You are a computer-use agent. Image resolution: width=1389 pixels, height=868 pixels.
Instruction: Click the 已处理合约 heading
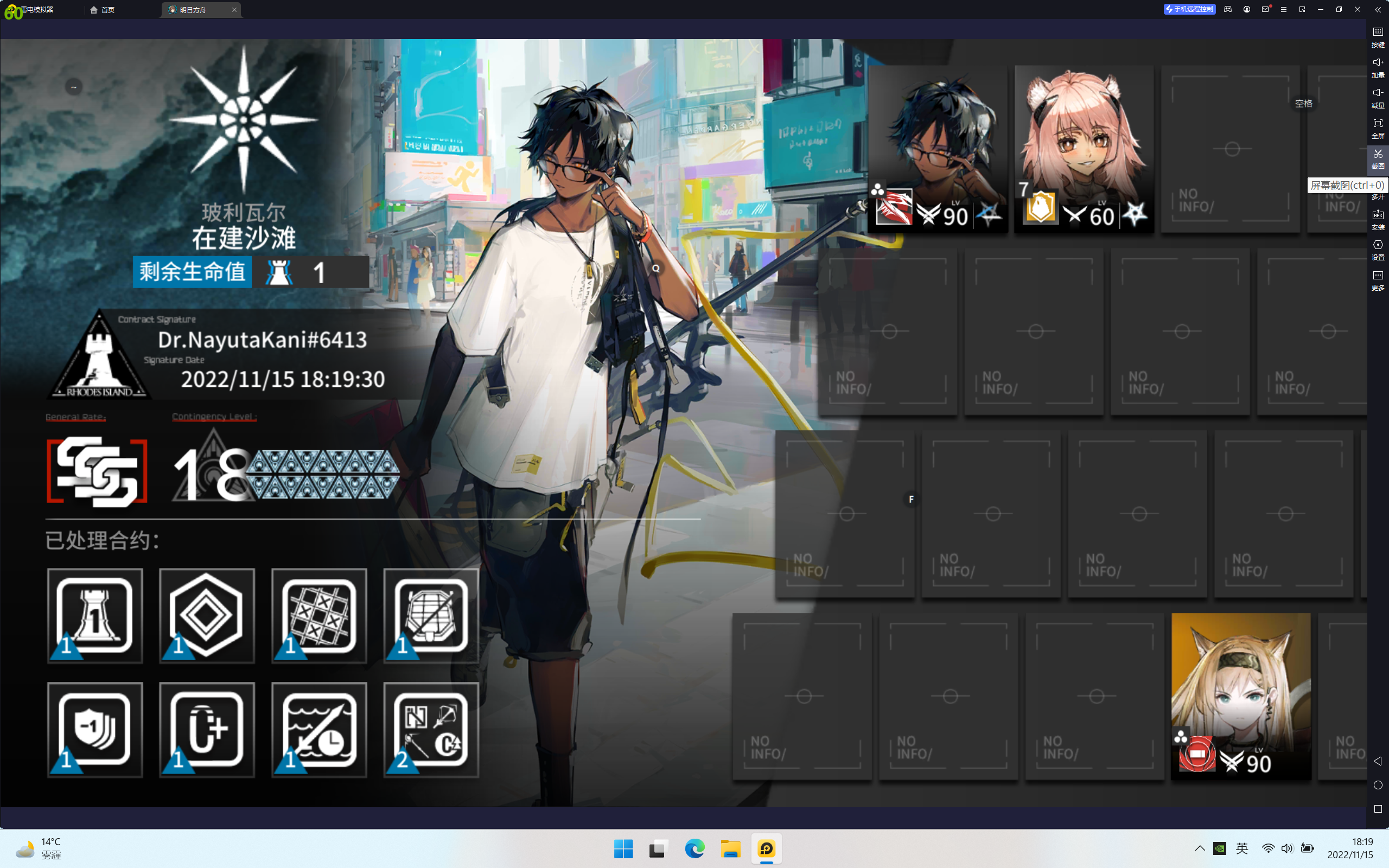point(102,540)
